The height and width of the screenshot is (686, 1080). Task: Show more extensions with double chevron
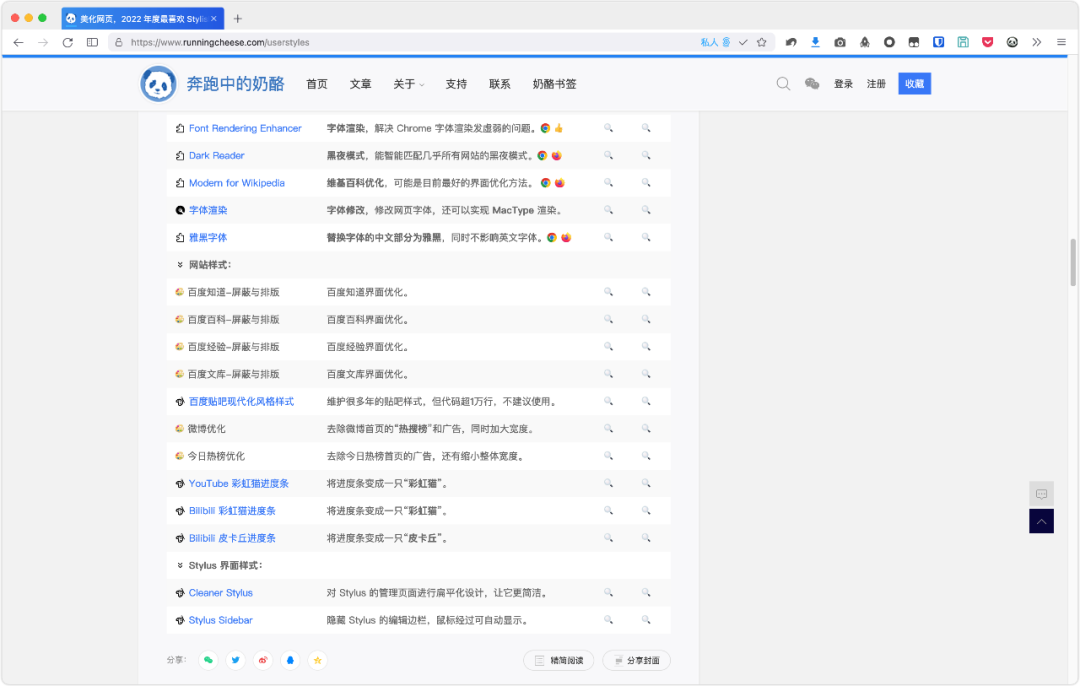1037,42
